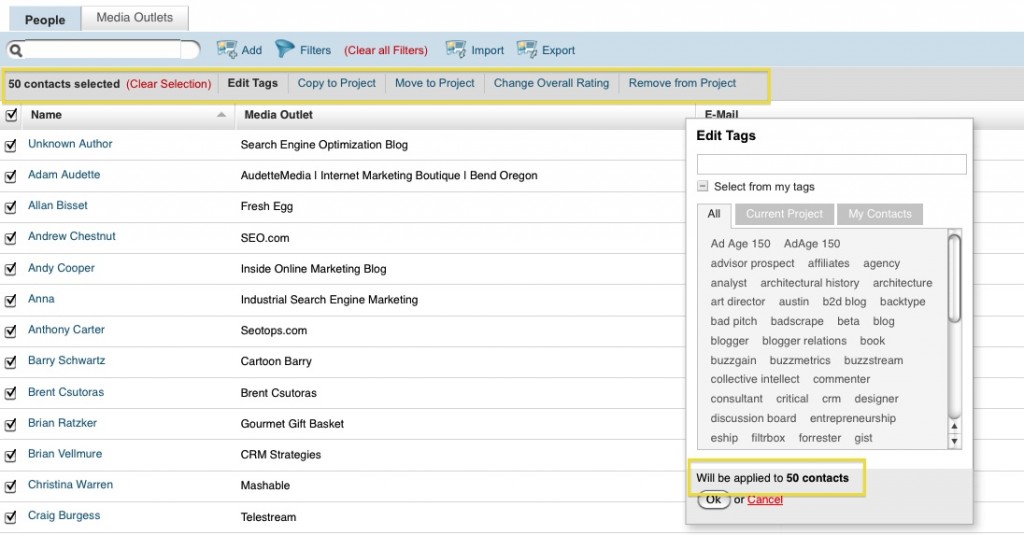Viewport: 1024px width, 535px height.
Task: Select the 'entrepreneurship' tag
Action: (853, 418)
